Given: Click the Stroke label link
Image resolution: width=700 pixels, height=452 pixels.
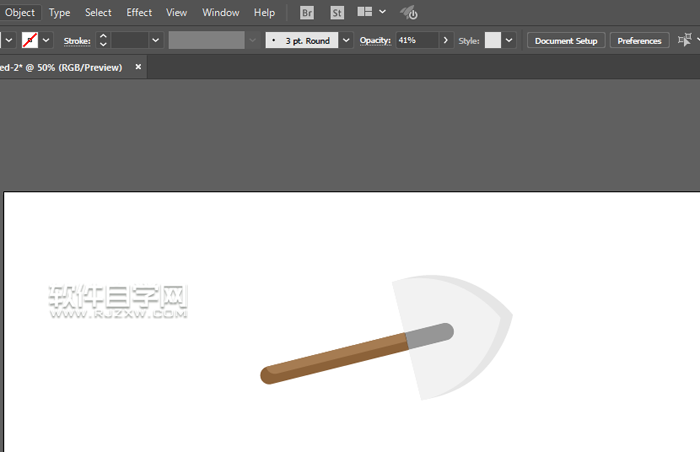Looking at the screenshot, I should [x=76, y=41].
